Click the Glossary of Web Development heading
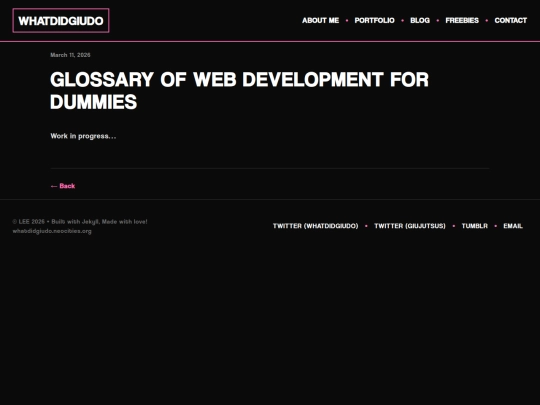 click(239, 91)
